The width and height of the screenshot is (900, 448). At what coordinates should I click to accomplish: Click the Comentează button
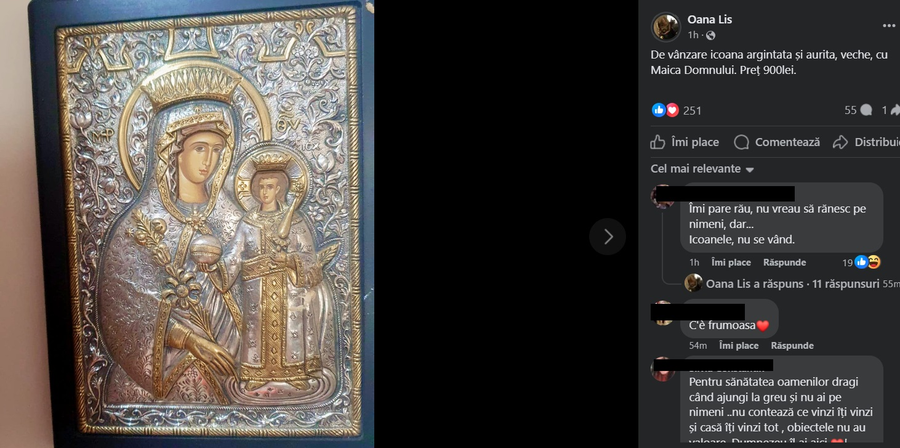pos(777,142)
